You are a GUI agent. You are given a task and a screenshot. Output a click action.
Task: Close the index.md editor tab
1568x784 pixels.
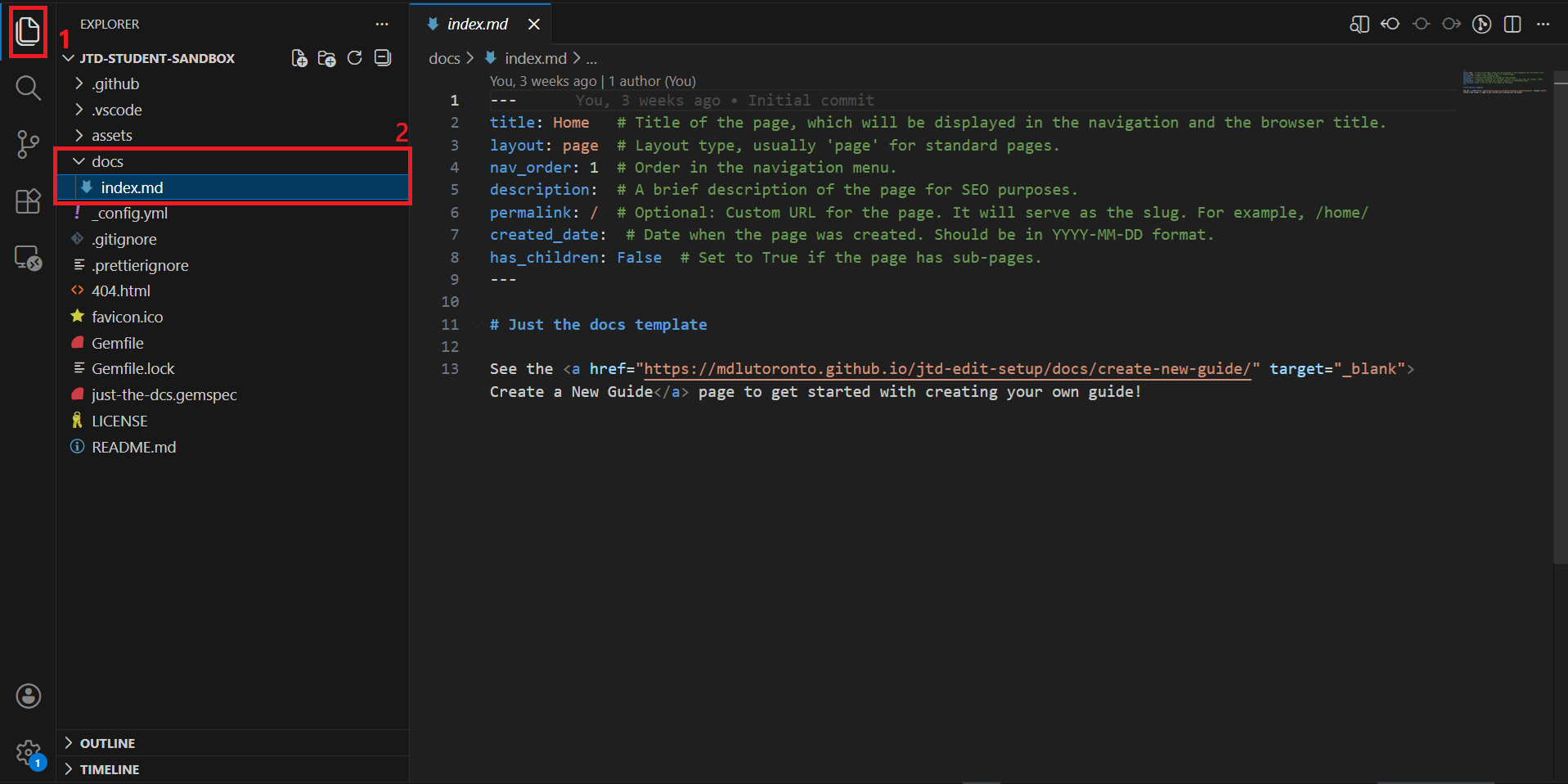pyautogui.click(x=534, y=25)
